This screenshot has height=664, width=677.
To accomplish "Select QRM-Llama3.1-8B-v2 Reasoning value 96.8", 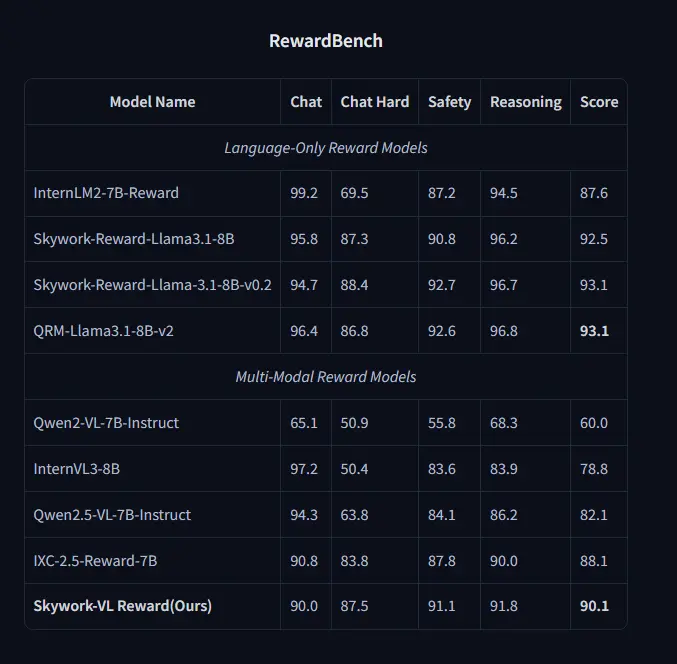I will 504,331.
